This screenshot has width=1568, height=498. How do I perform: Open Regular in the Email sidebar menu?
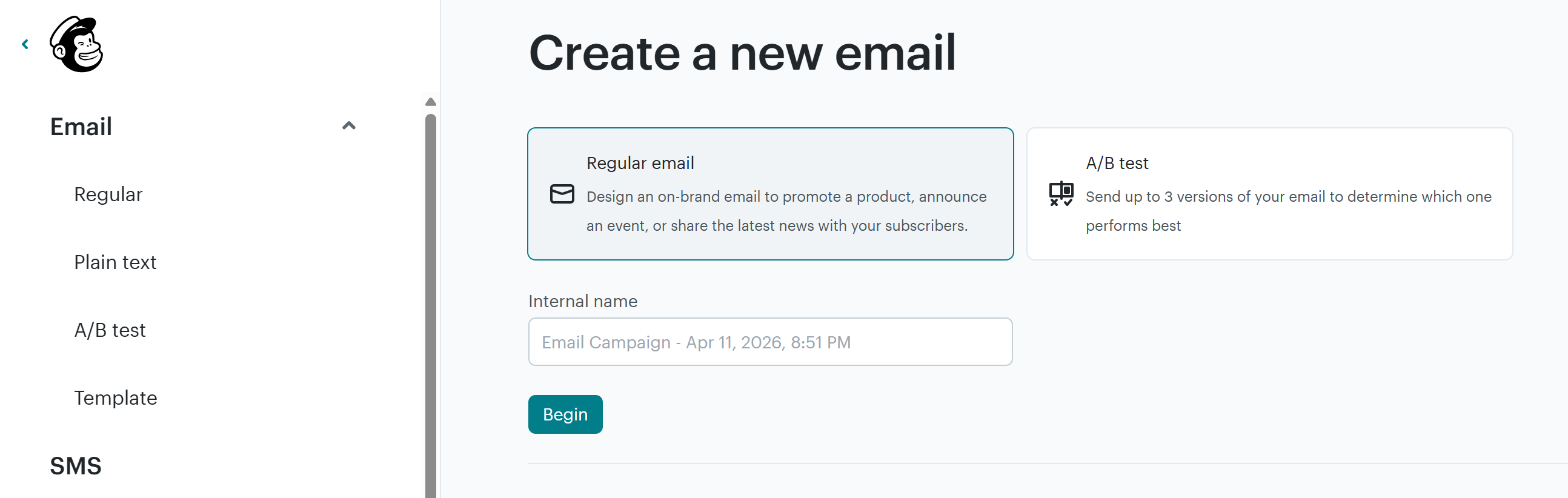coord(108,194)
